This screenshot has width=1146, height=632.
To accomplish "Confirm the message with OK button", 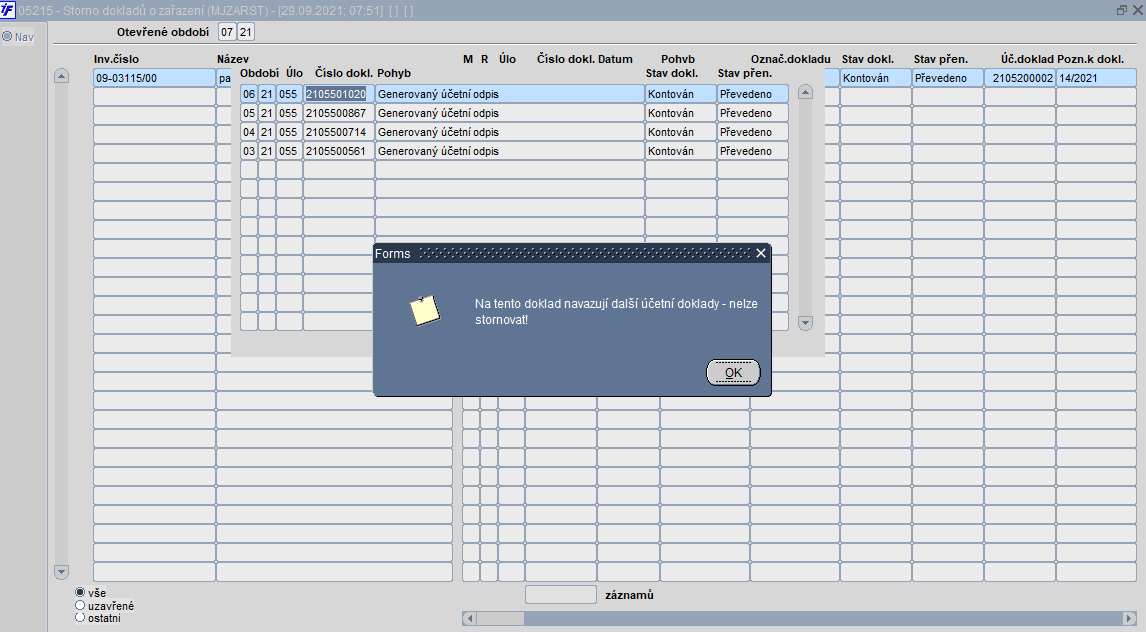I will pyautogui.click(x=733, y=373).
